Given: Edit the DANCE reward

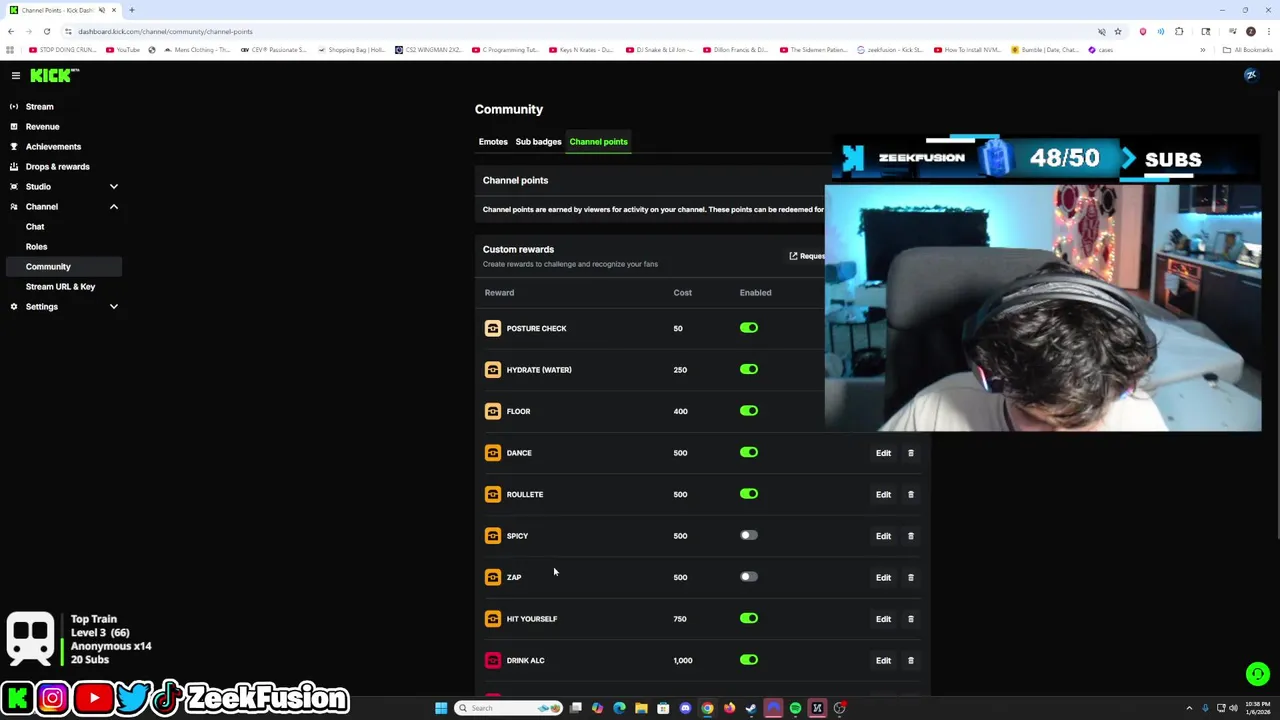Looking at the screenshot, I should pos(883,453).
